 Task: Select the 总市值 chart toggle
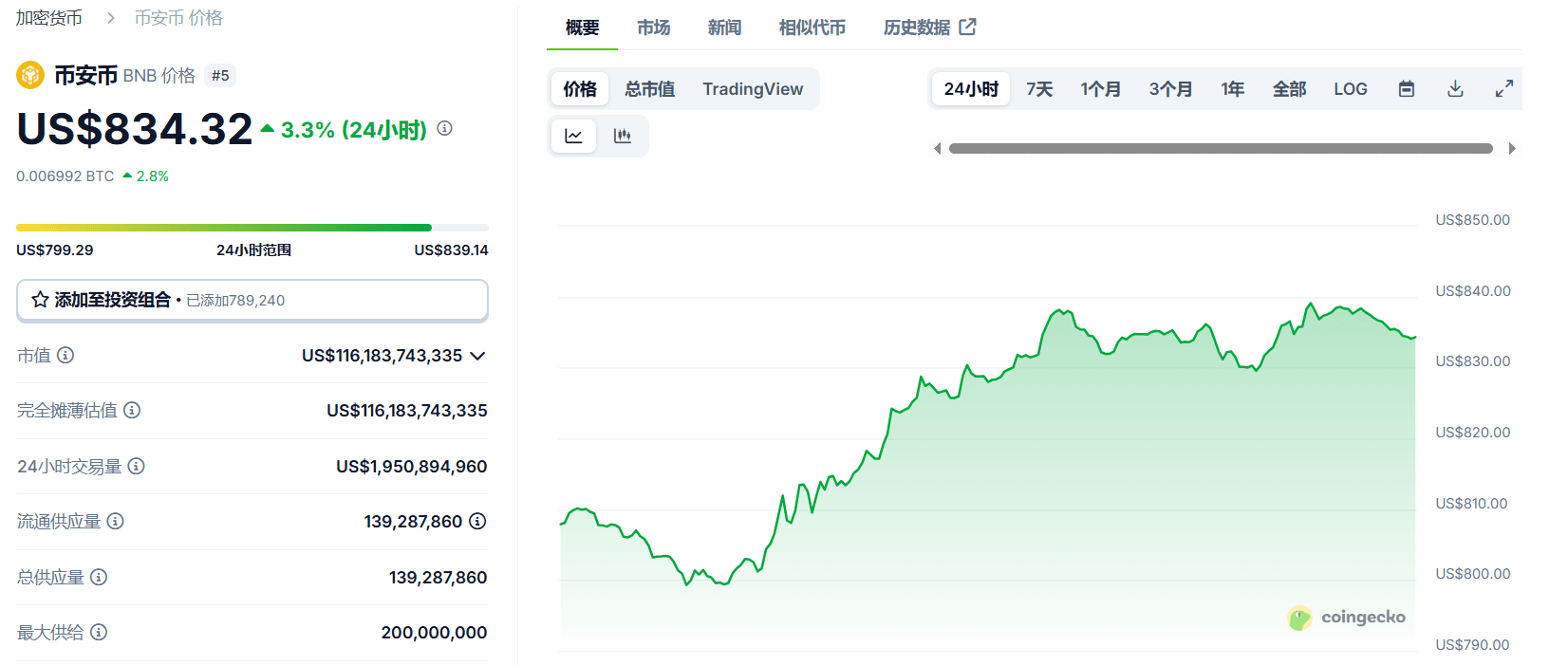coord(650,89)
